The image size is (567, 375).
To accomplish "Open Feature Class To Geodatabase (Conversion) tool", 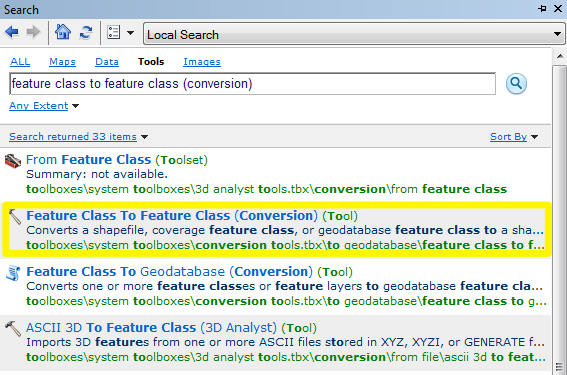I will [189, 272].
